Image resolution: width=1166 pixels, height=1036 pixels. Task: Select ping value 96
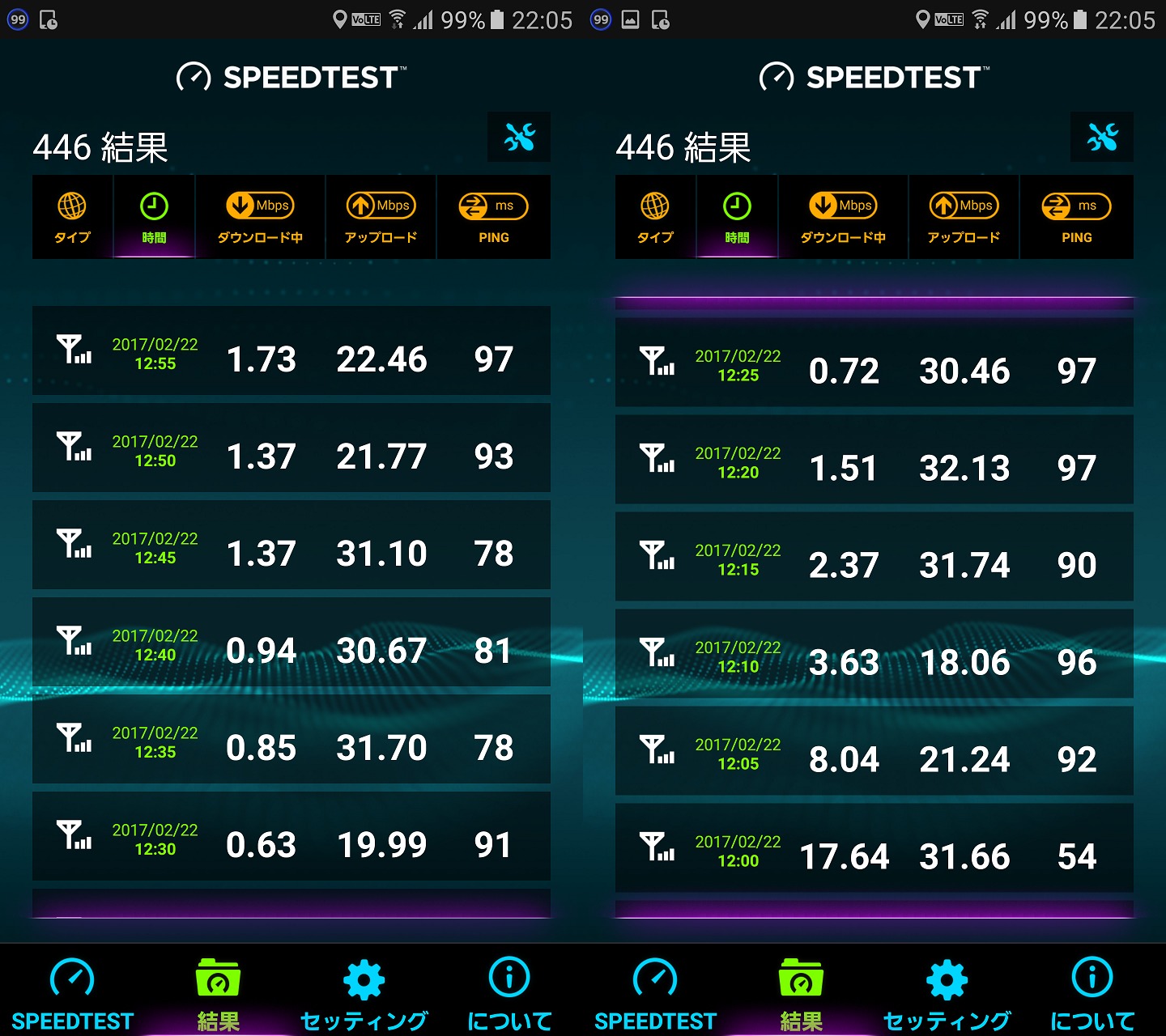coord(1077,662)
